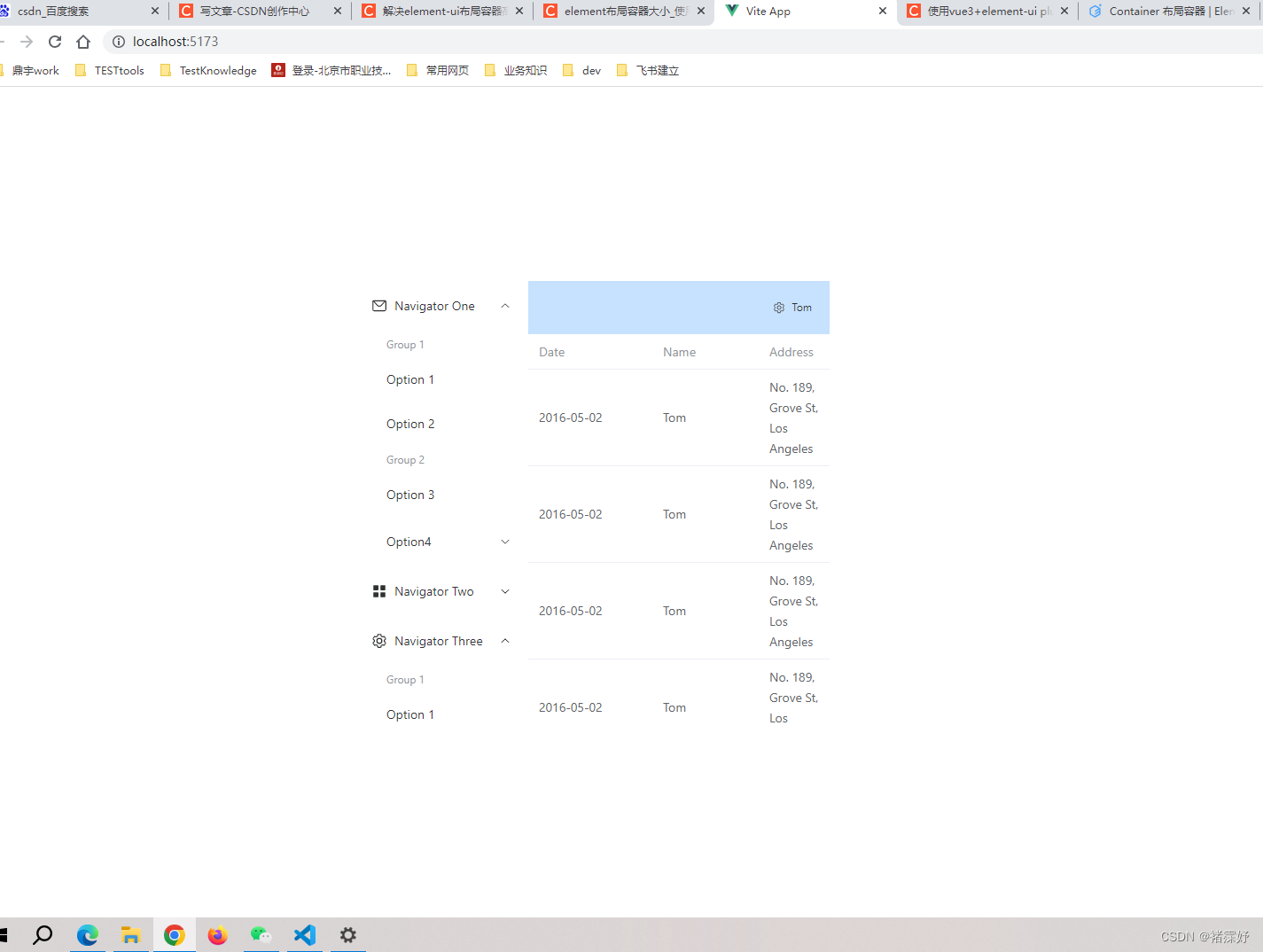Screen dimensions: 1263x952
Task: Click the browser home icon
Action: [83, 41]
